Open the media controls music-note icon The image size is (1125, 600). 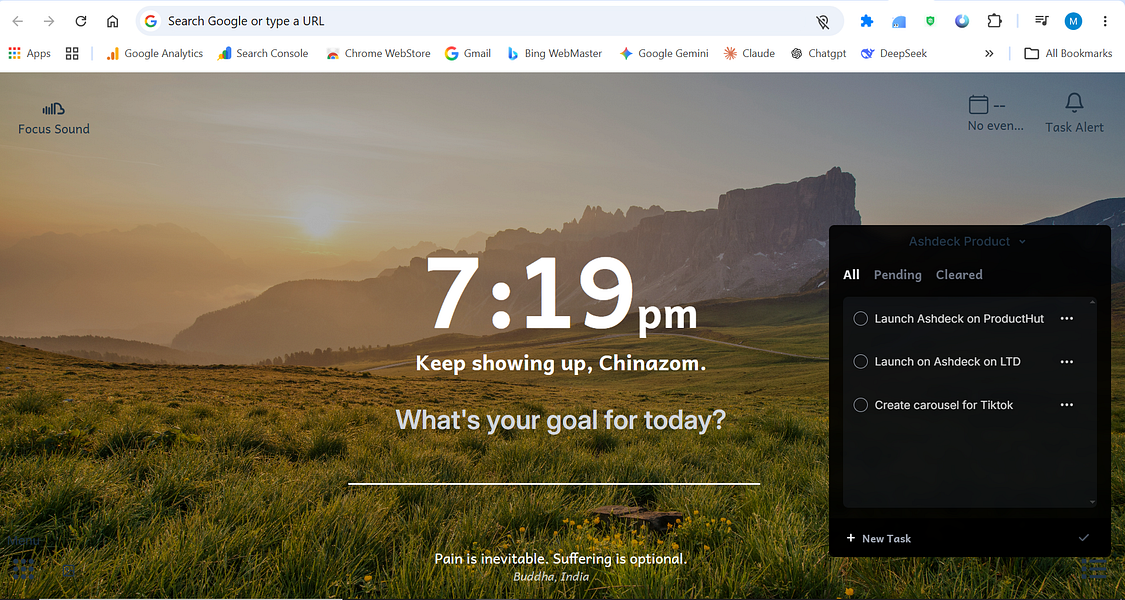click(x=1042, y=21)
